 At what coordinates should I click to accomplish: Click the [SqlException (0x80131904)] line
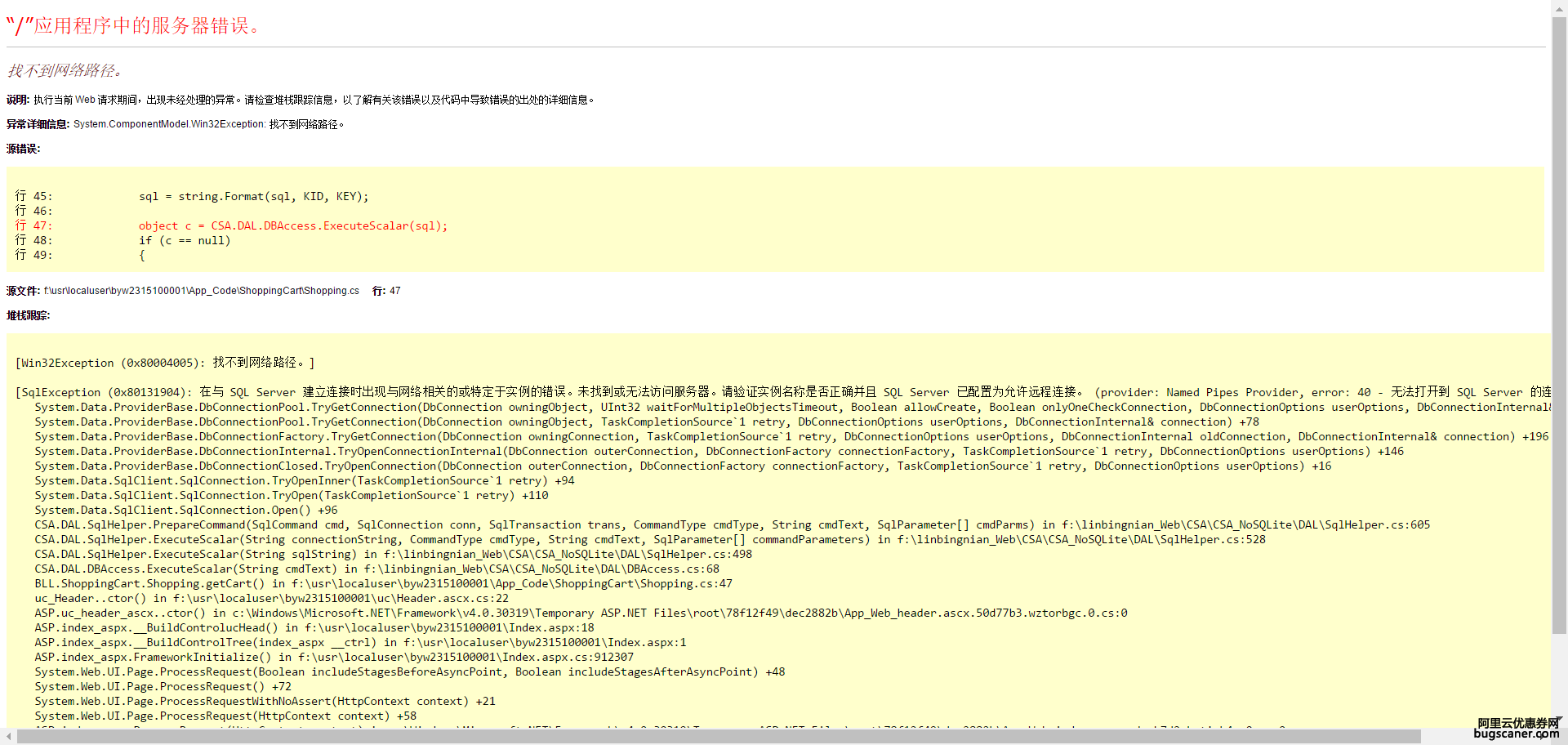point(782,392)
